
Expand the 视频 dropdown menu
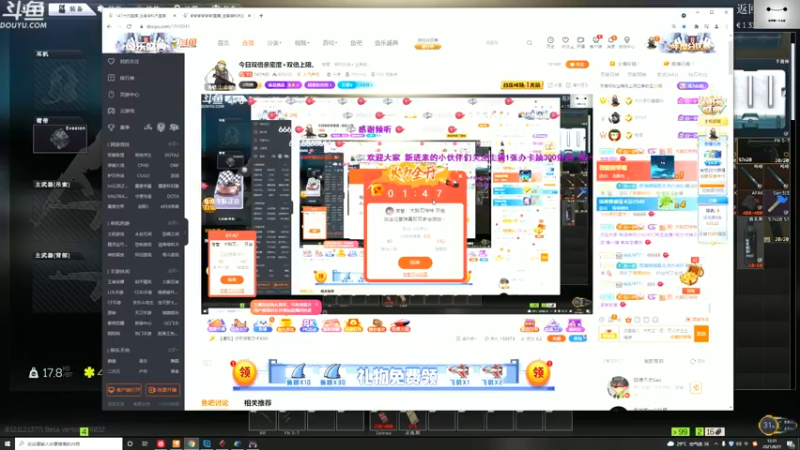[302, 43]
